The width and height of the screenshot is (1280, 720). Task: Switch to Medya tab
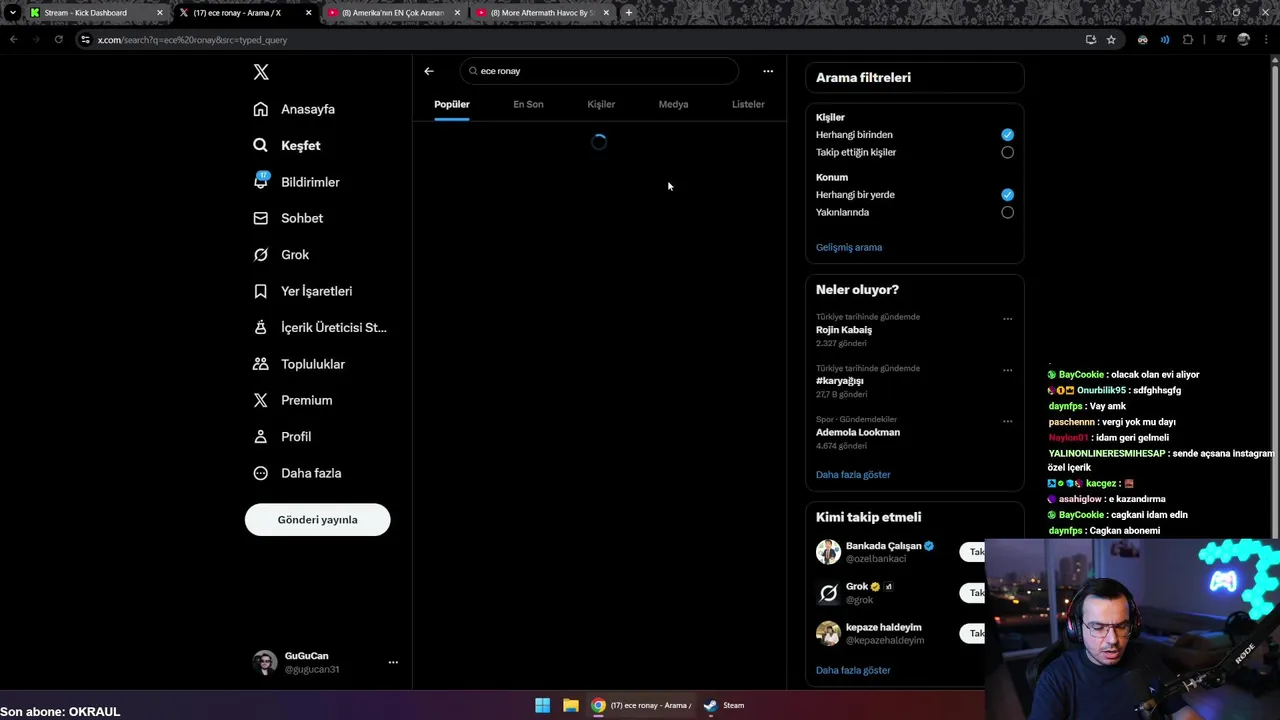673,104
